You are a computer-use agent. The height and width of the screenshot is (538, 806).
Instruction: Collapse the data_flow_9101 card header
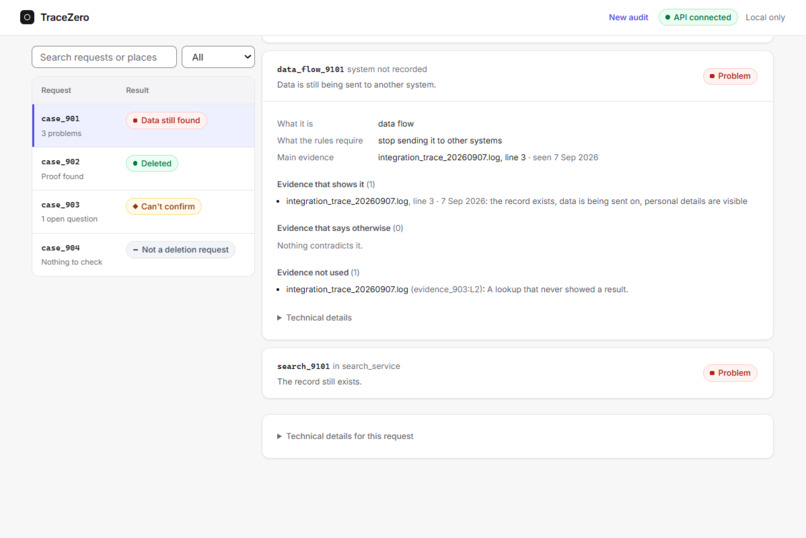[x=517, y=76]
